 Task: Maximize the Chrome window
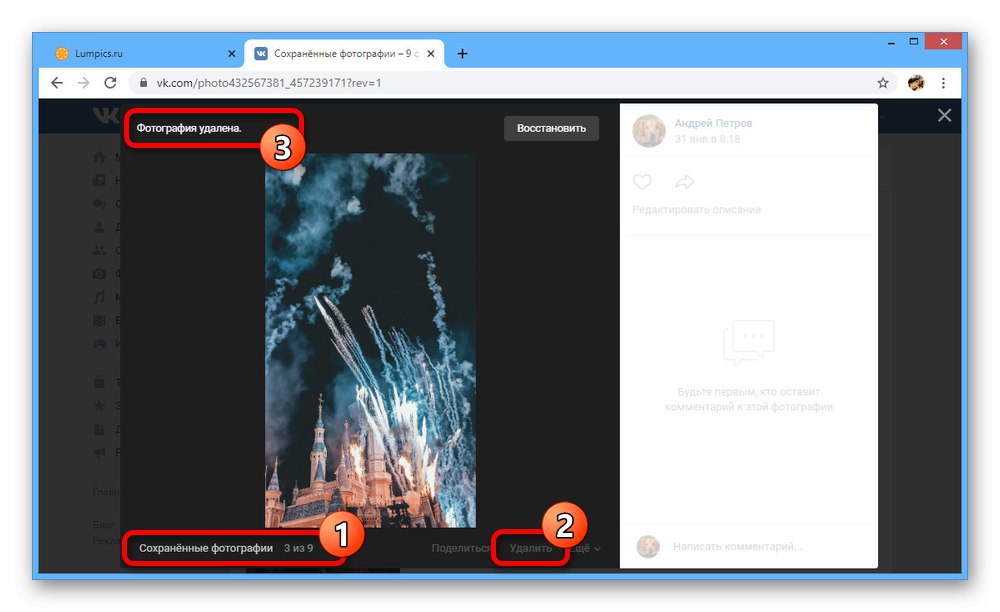[x=914, y=42]
